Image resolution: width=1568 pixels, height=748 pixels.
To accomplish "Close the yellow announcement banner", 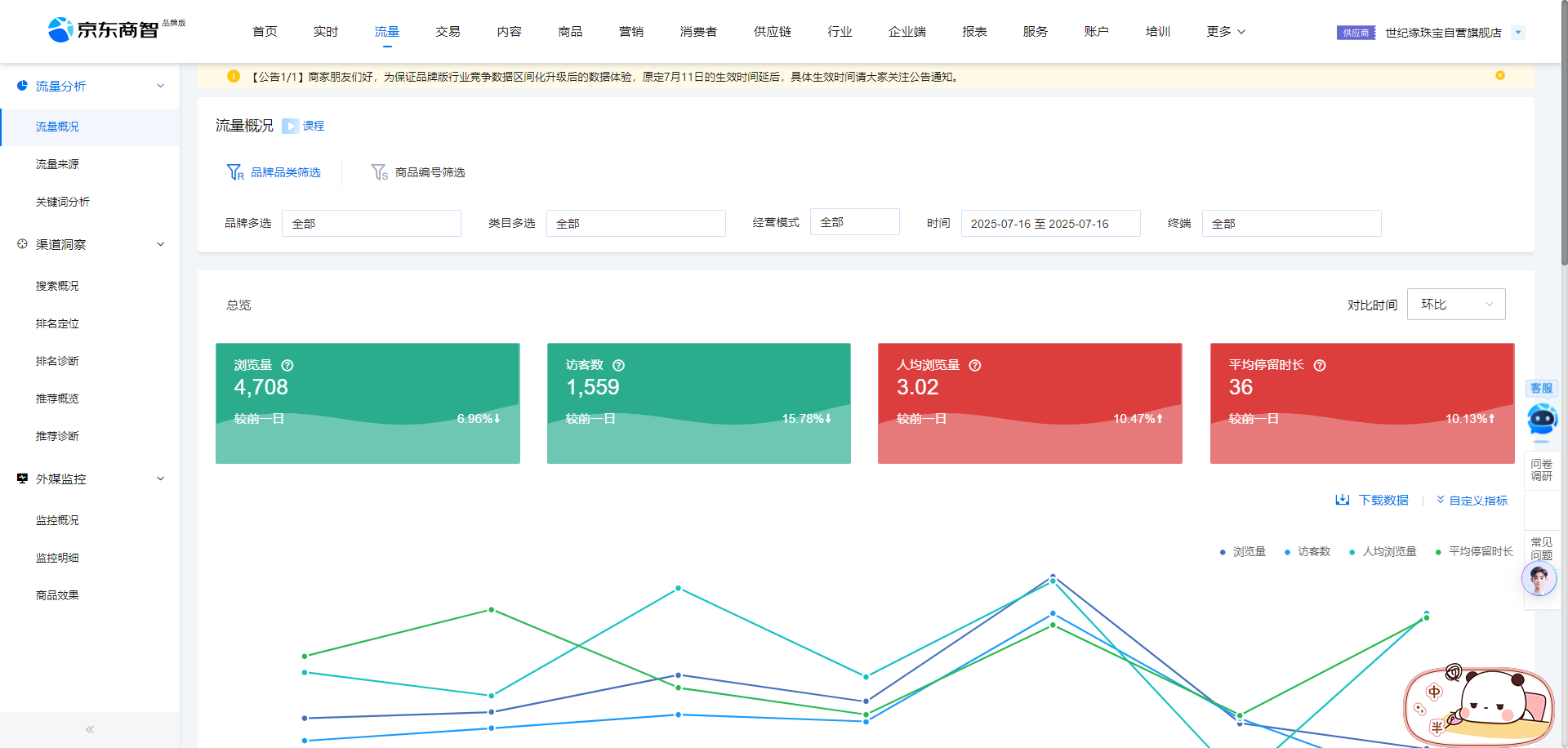I will [1500, 76].
